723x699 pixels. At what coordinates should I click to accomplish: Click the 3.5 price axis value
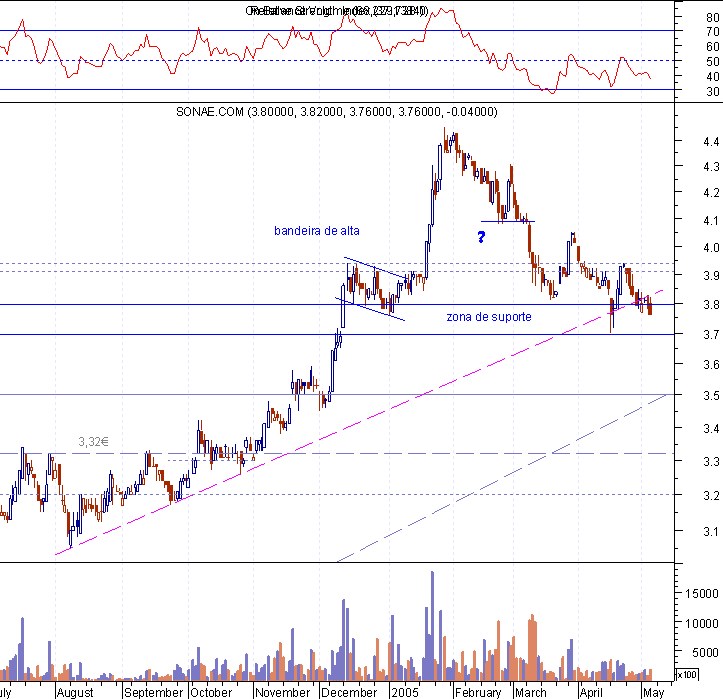point(711,396)
